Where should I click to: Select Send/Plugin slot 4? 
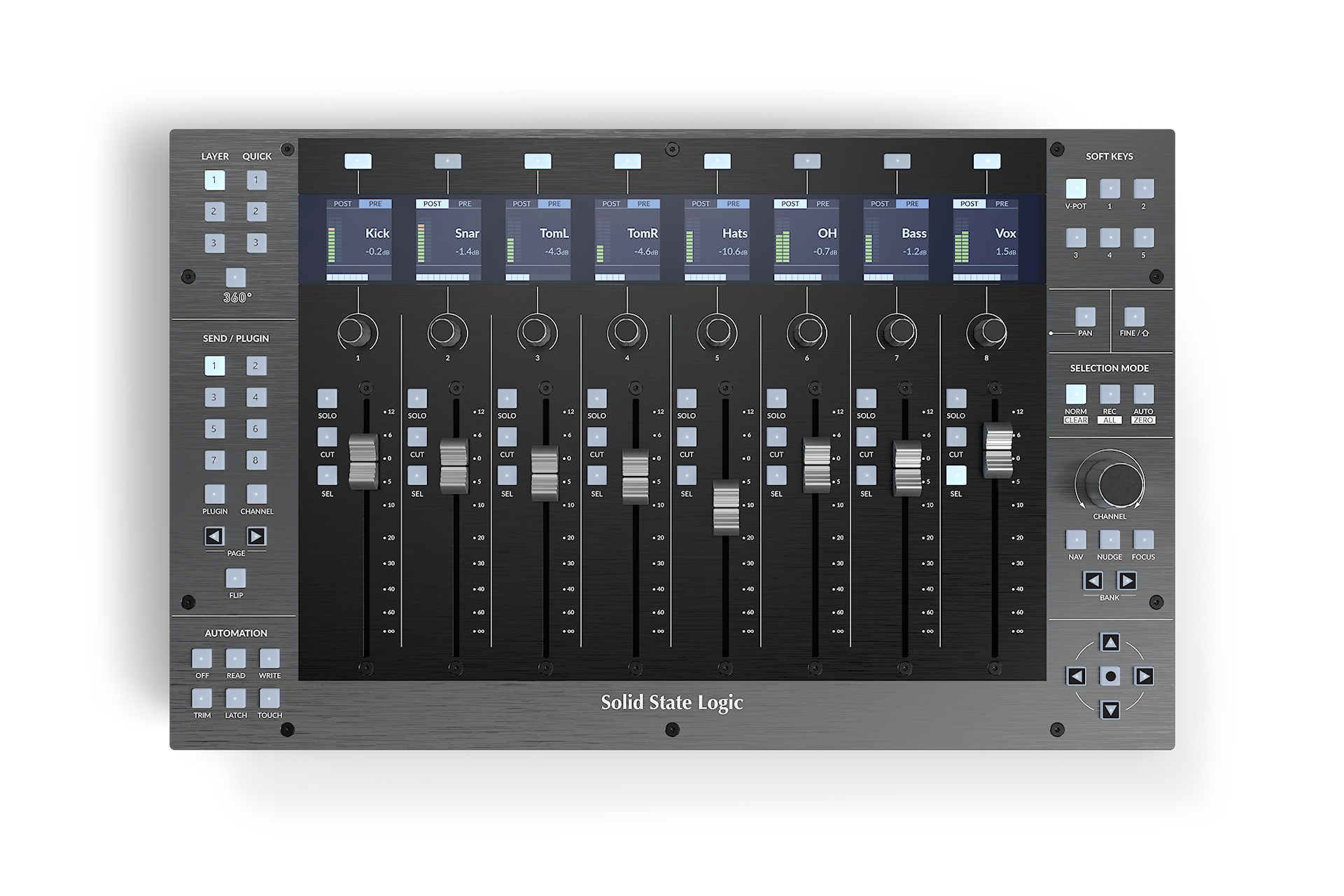pyautogui.click(x=256, y=397)
